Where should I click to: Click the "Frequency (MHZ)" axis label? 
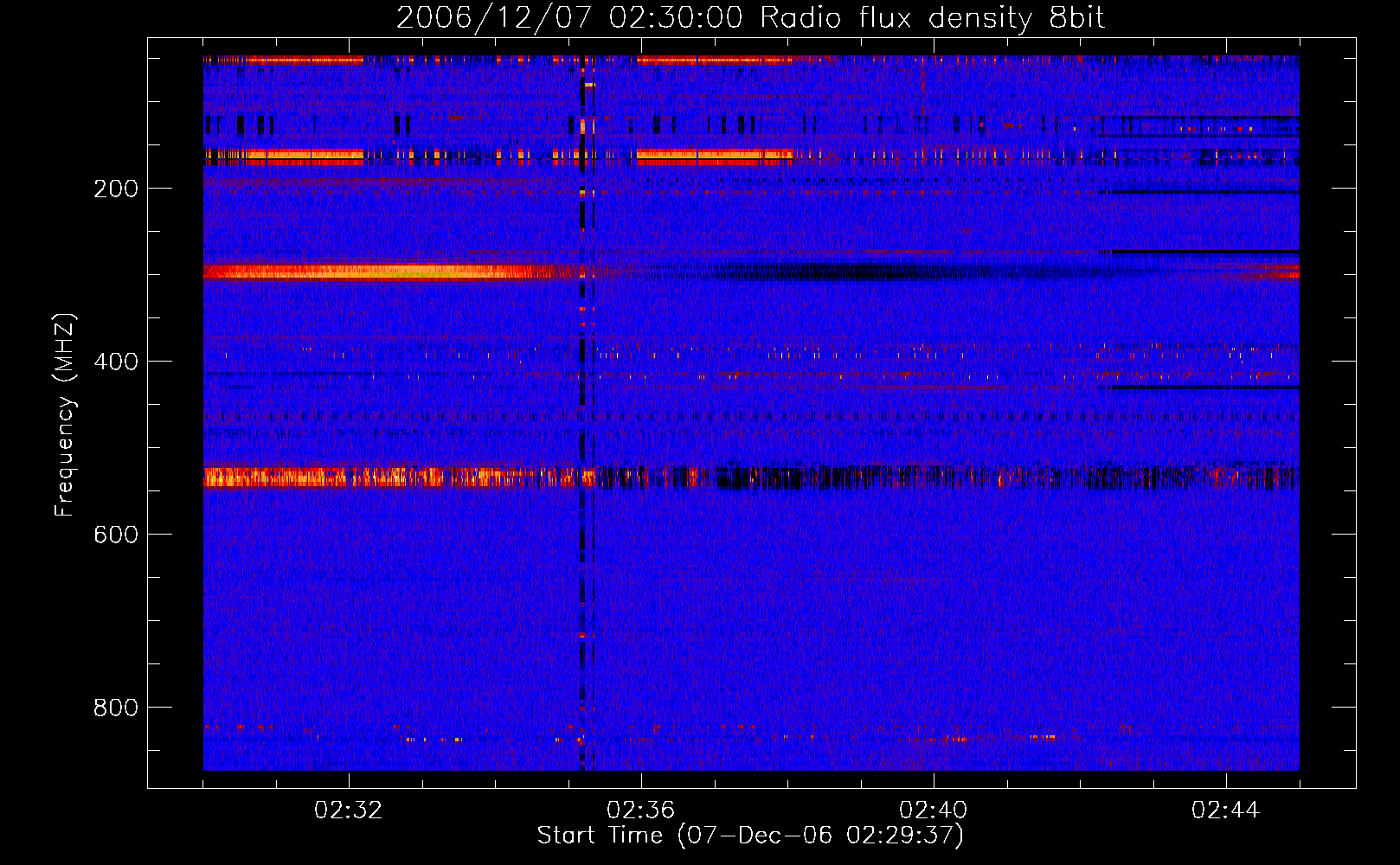pos(65,414)
